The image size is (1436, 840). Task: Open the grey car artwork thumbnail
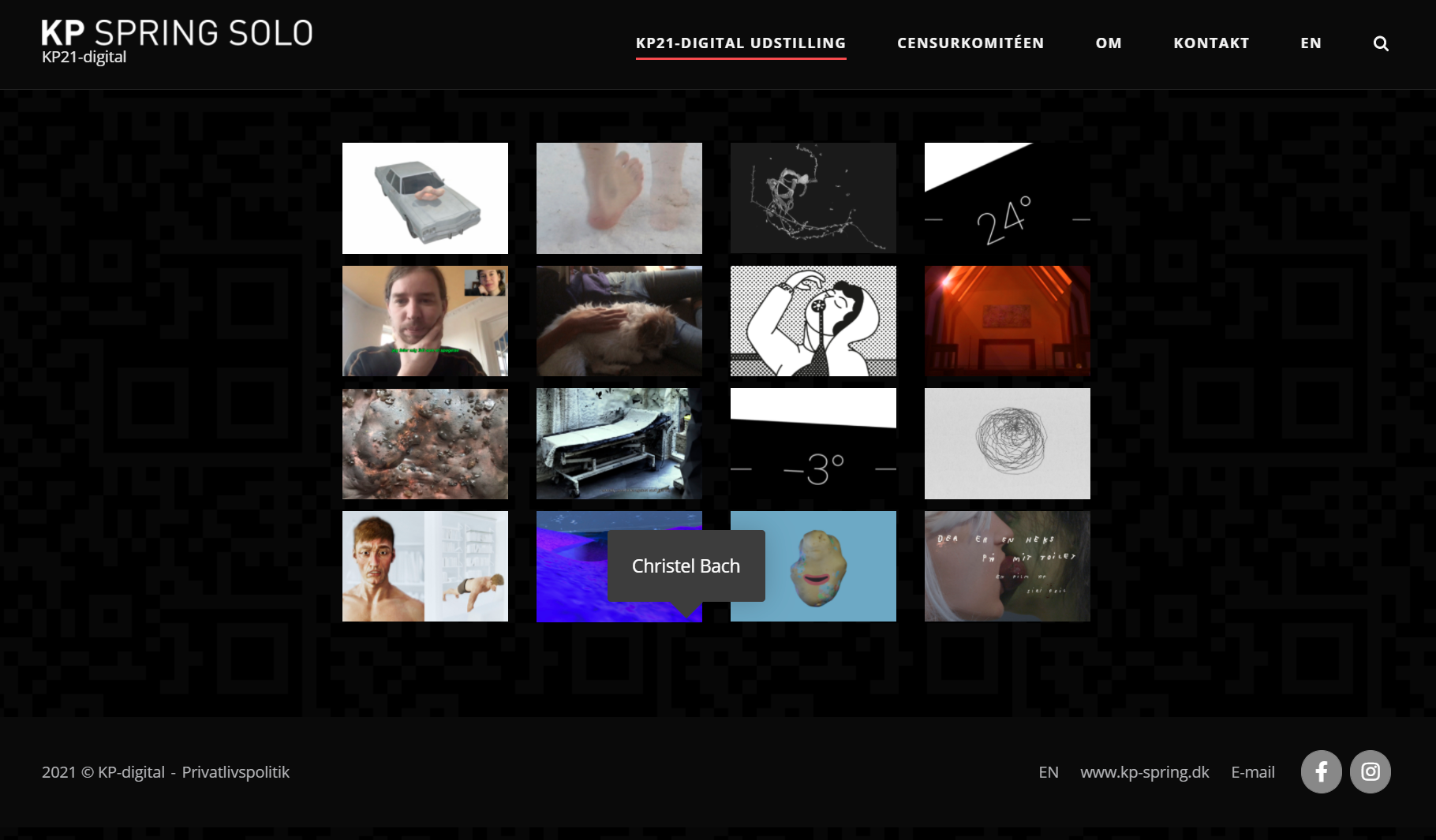425,198
